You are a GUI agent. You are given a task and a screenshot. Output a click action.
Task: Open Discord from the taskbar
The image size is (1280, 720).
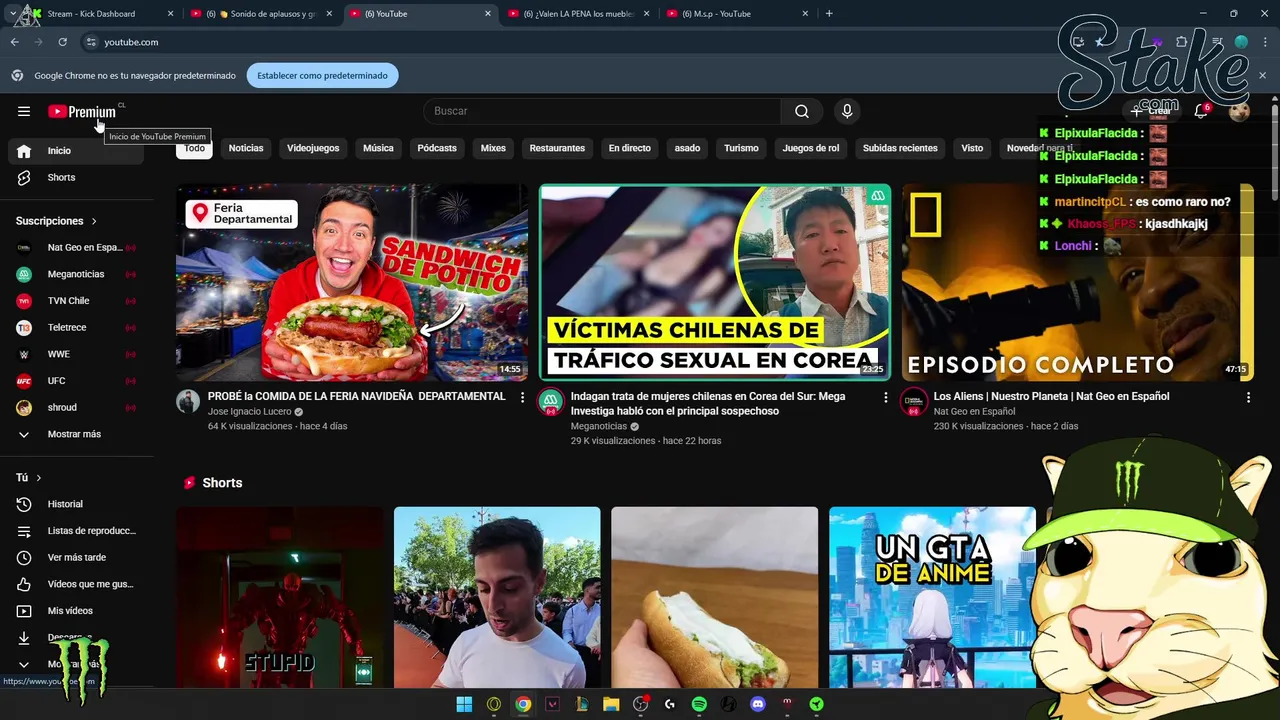coord(758,704)
